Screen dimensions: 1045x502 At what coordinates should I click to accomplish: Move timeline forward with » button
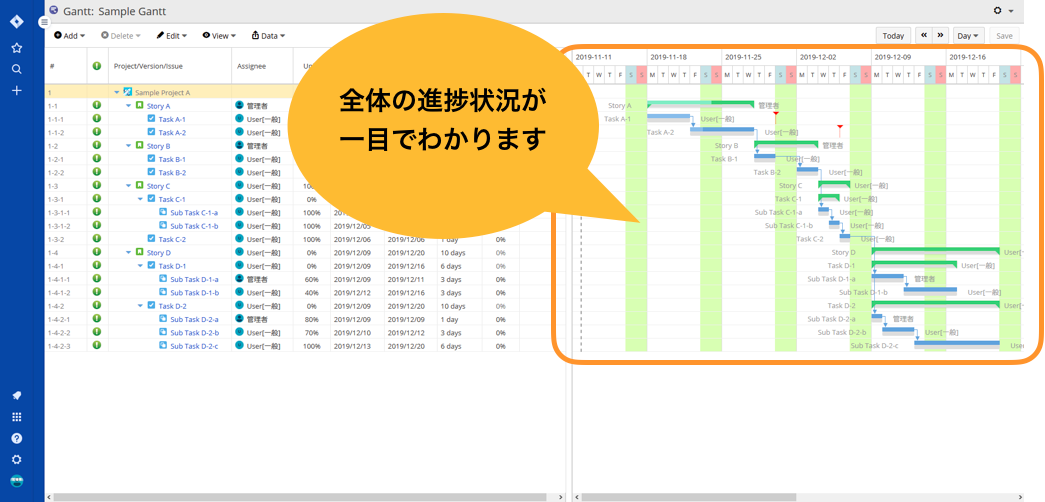tap(940, 36)
